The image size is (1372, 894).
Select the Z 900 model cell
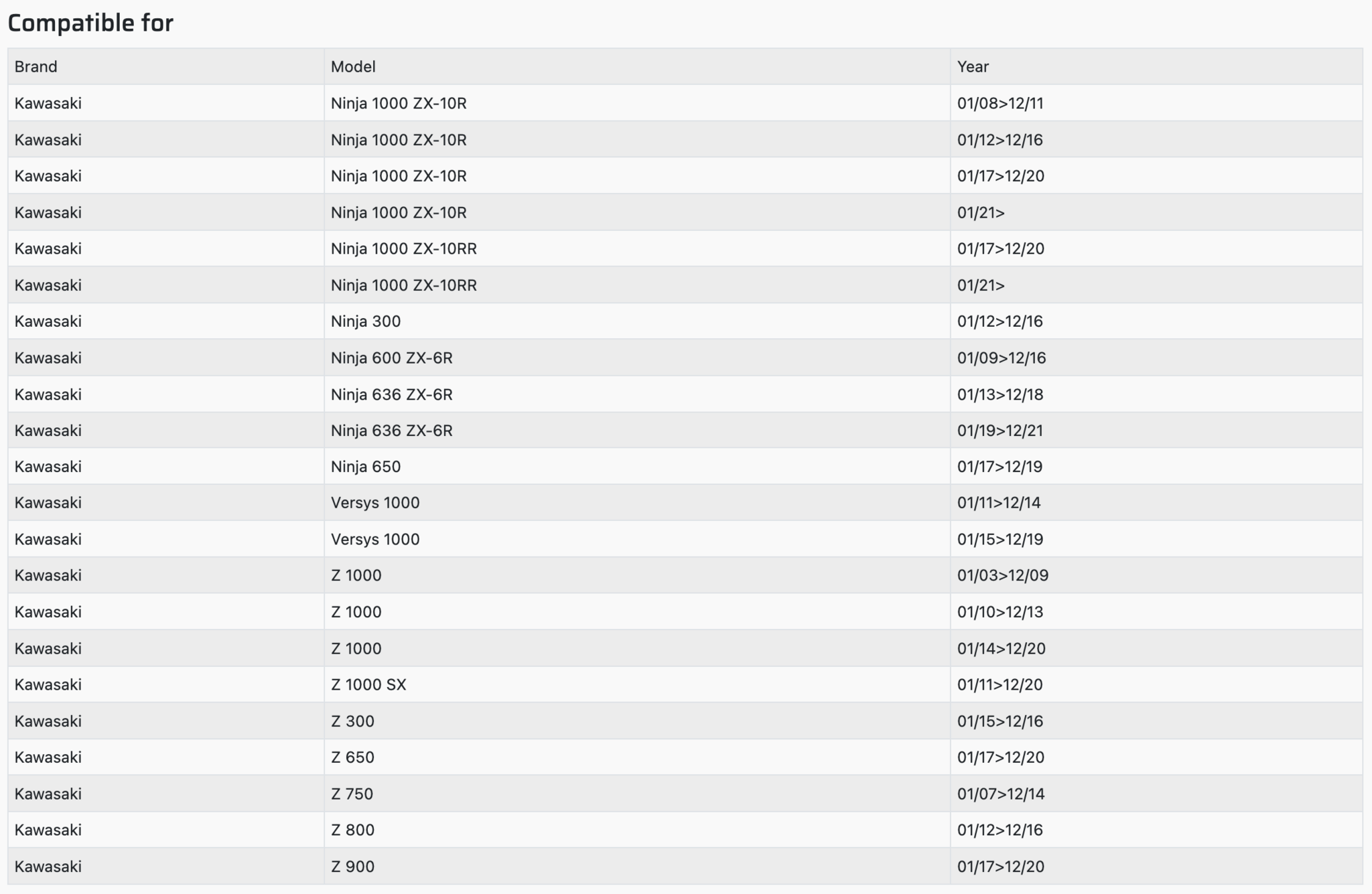(x=352, y=867)
